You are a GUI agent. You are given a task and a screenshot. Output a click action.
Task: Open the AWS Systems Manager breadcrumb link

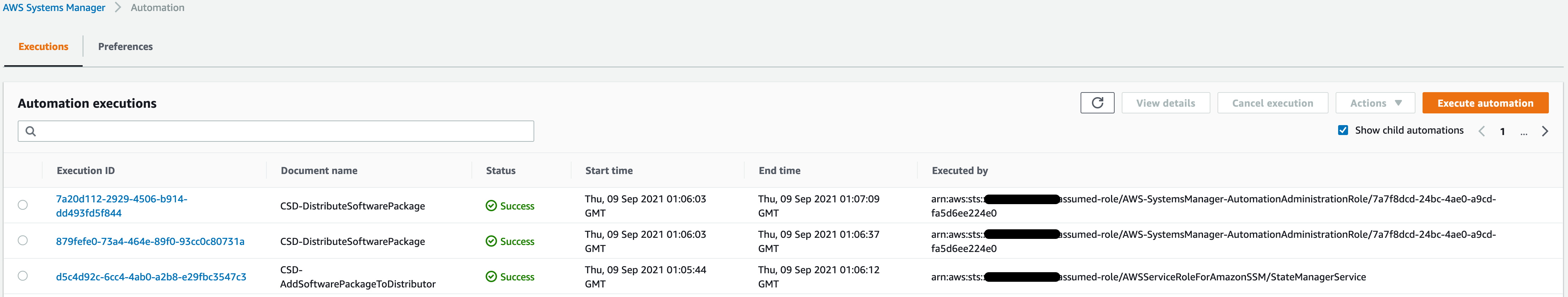[x=54, y=7]
